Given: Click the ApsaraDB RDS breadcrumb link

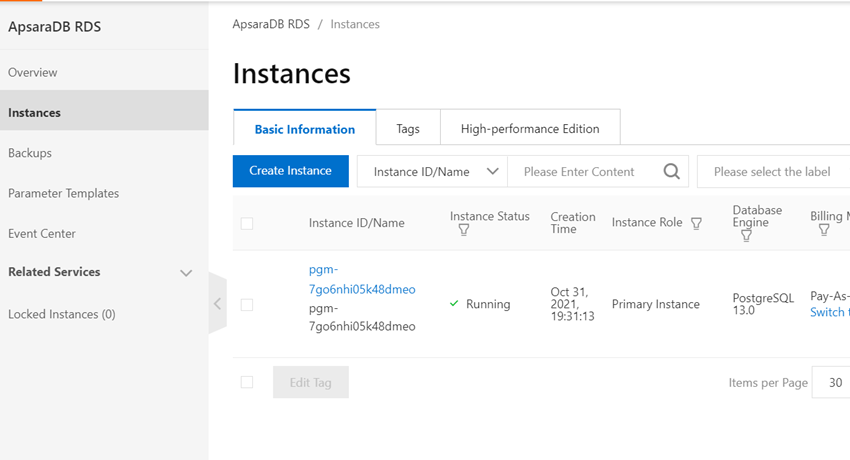Looking at the screenshot, I should (271, 24).
